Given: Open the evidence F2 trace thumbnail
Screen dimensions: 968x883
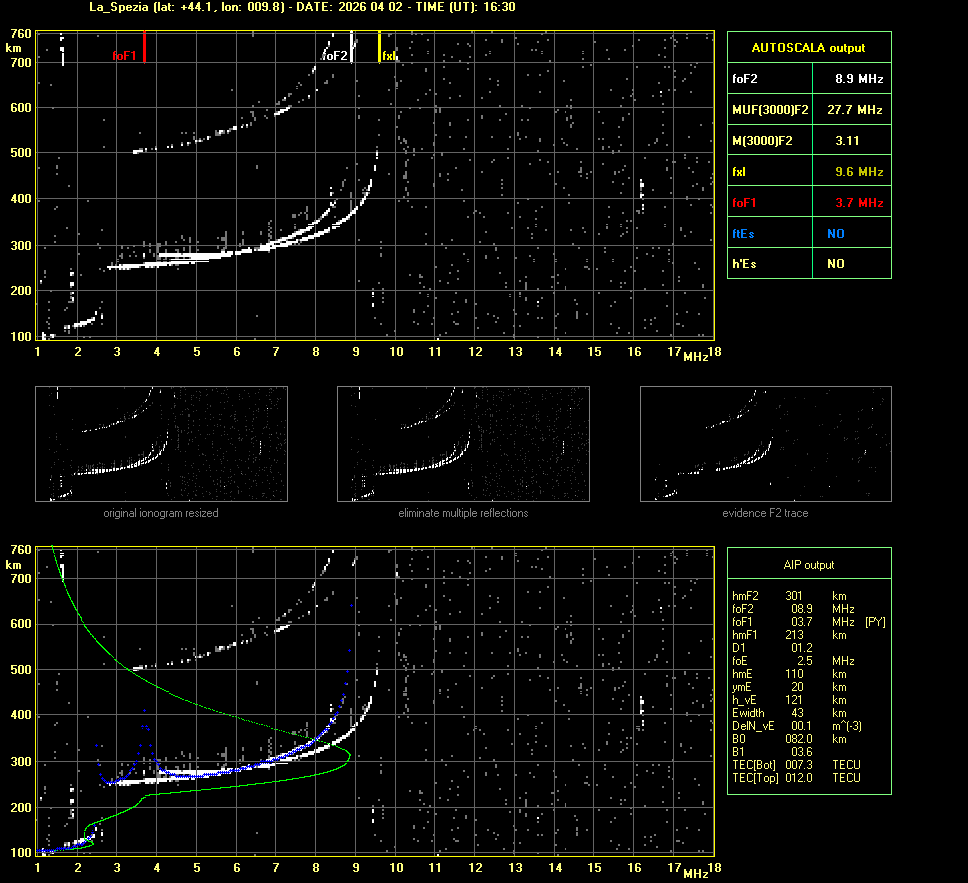Looking at the screenshot, I should 765,444.
